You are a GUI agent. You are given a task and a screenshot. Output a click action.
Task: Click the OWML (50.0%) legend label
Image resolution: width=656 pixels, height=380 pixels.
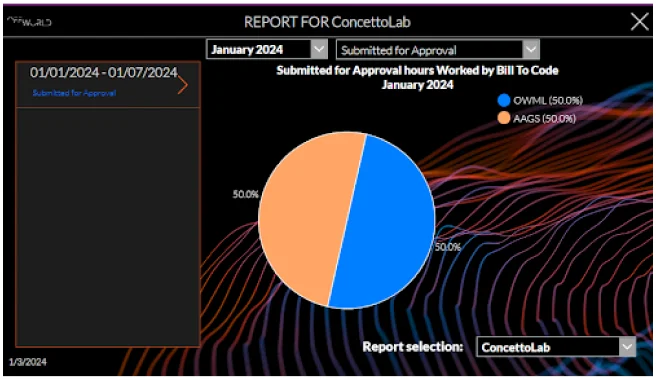(x=548, y=100)
